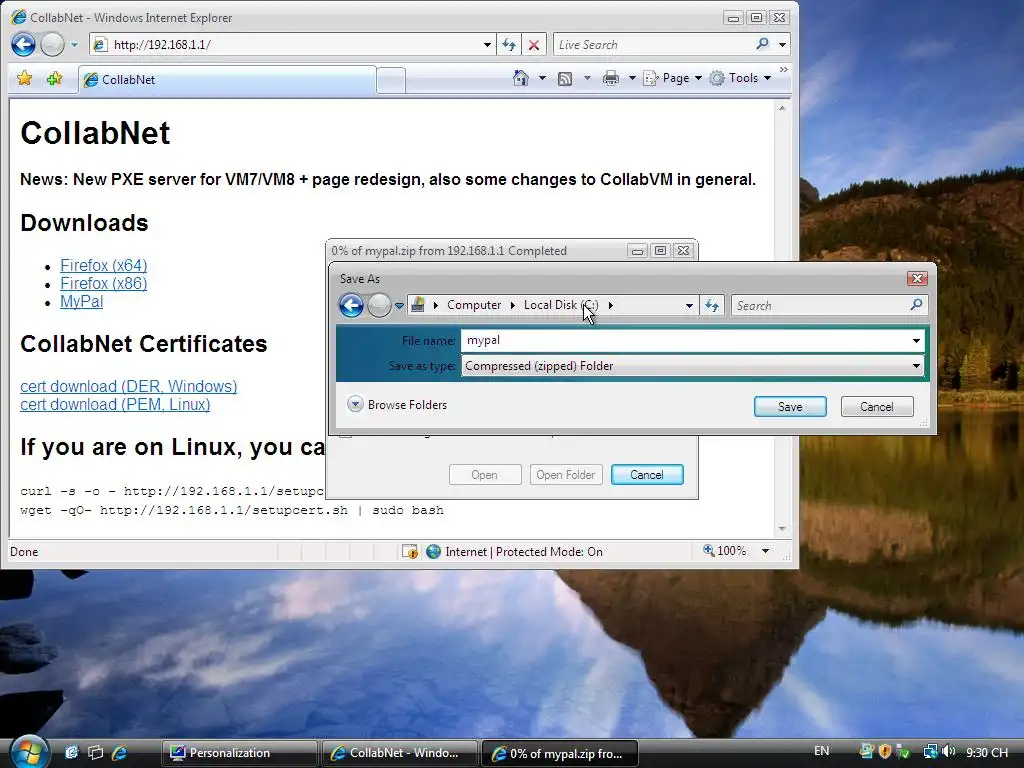Stop loading page with red X

point(534,44)
